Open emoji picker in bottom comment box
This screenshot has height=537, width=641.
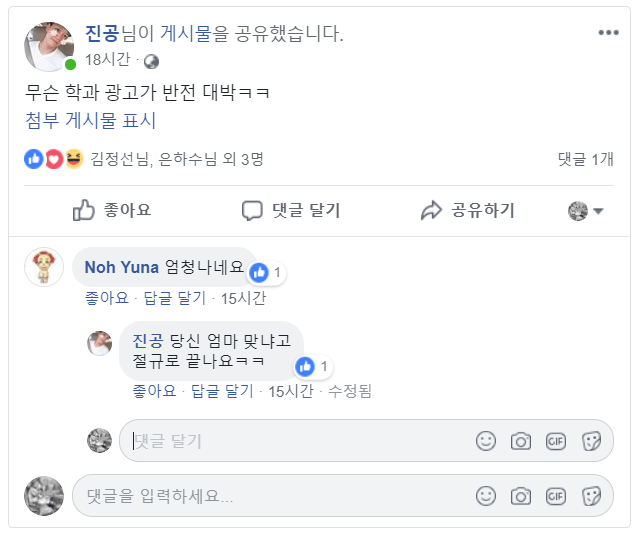486,495
